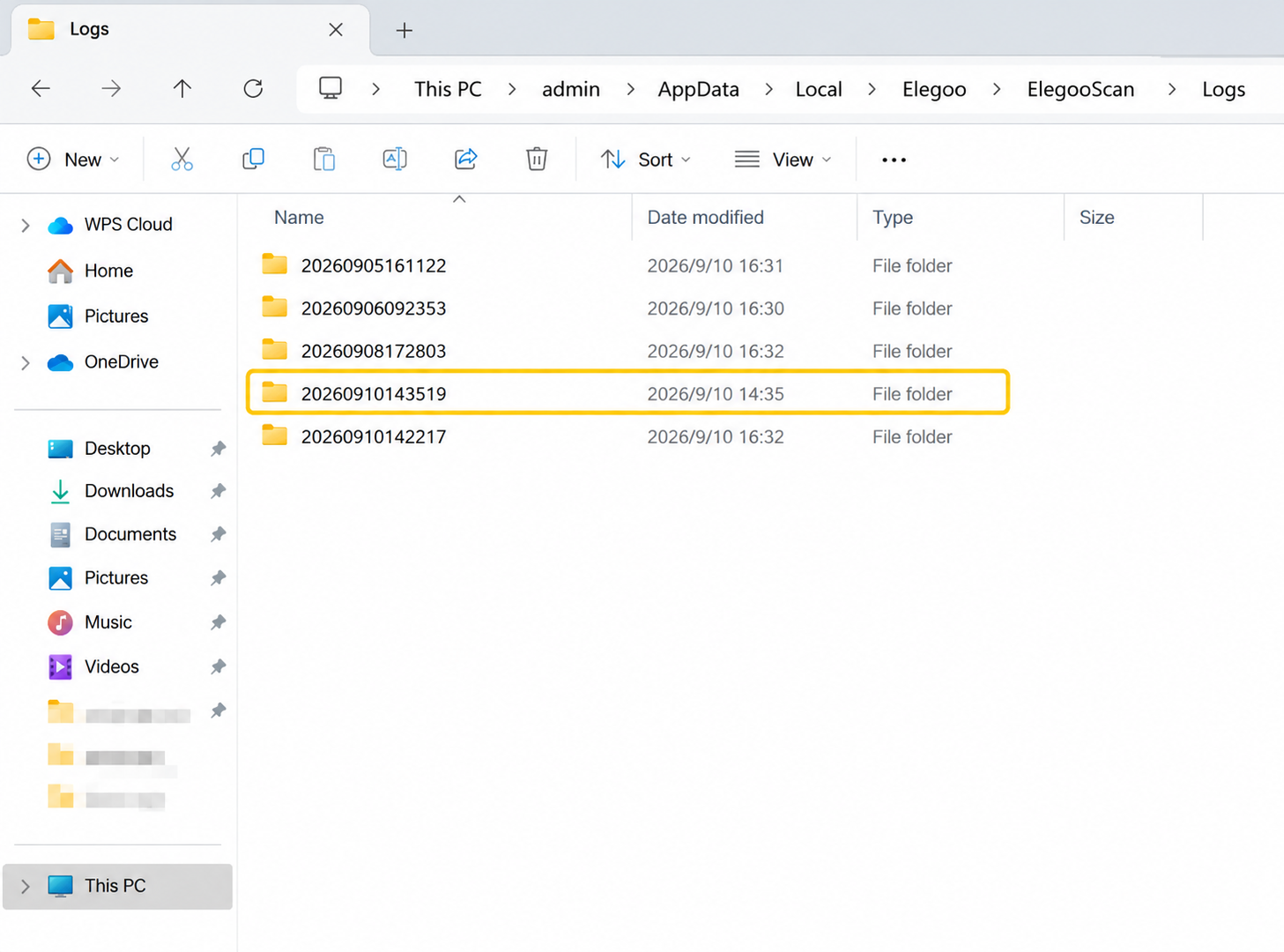
Task: Open the See more ellipsis menu
Action: click(x=894, y=160)
